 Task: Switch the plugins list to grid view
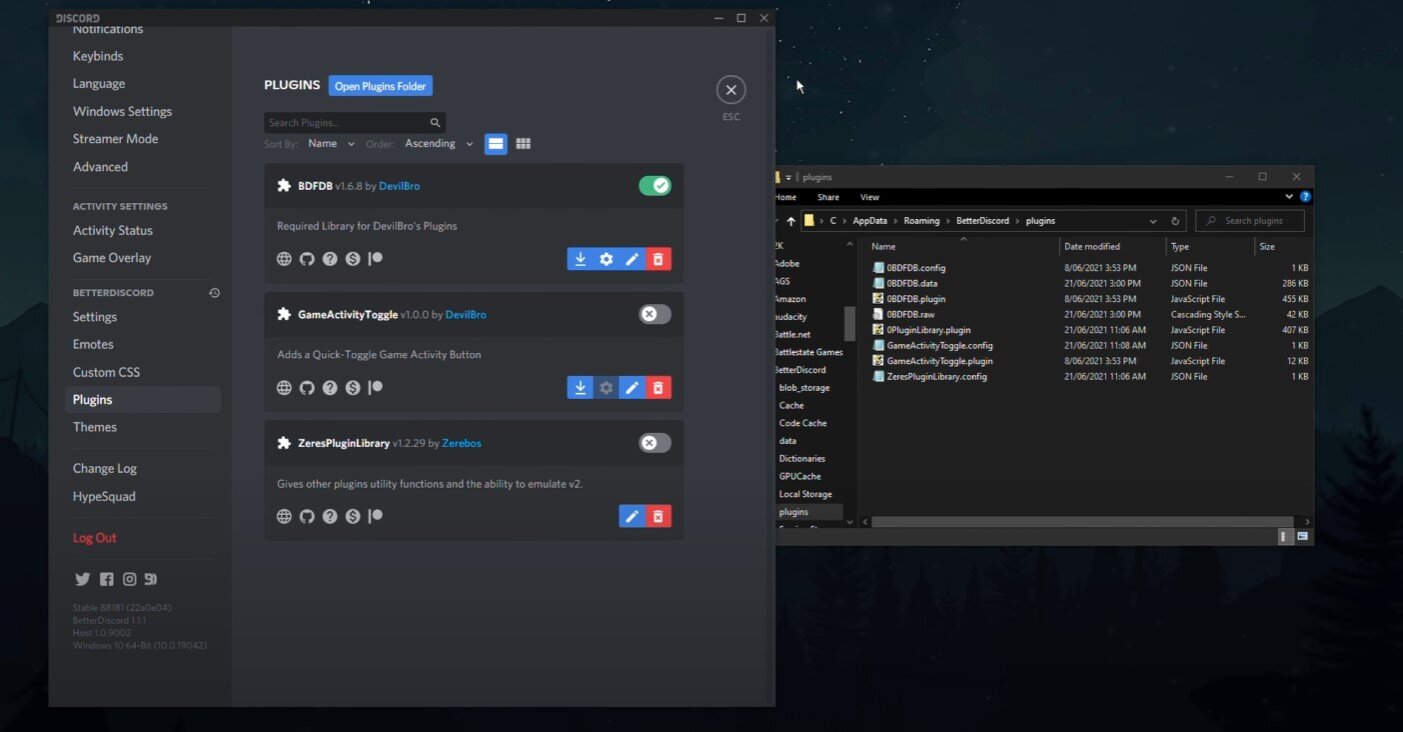pos(523,143)
